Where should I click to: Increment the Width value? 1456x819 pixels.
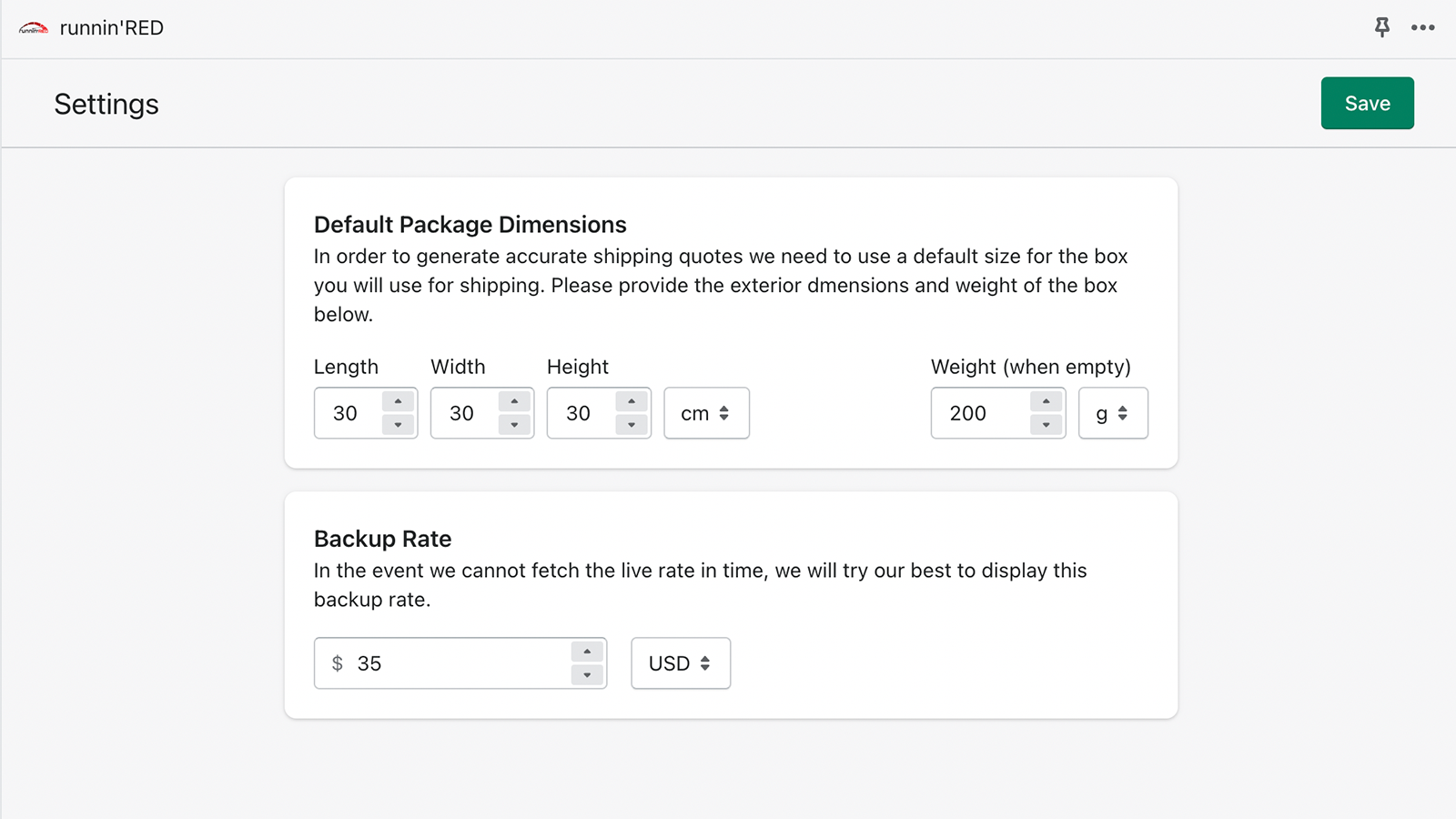pos(514,401)
